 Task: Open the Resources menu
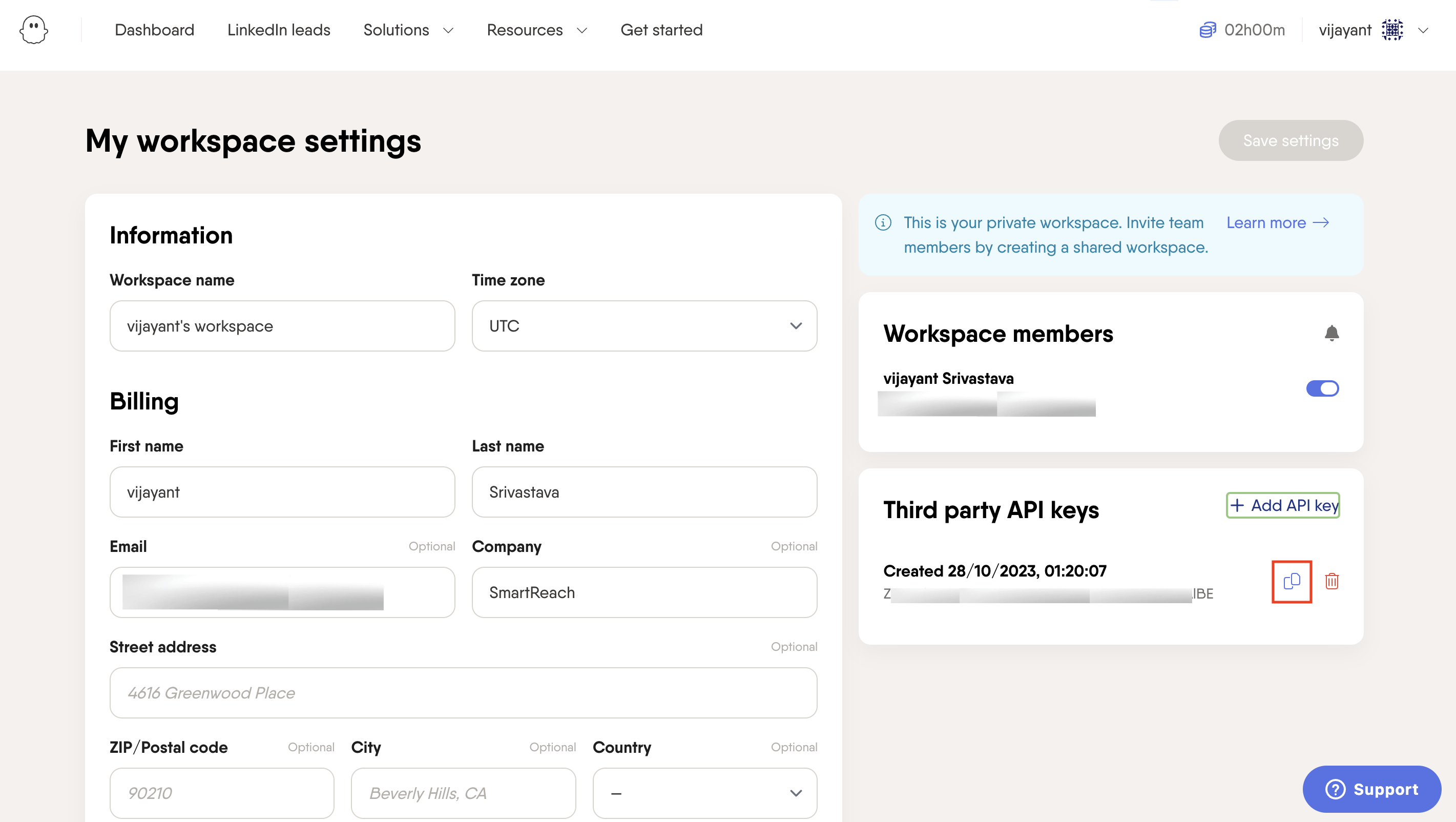tap(536, 30)
